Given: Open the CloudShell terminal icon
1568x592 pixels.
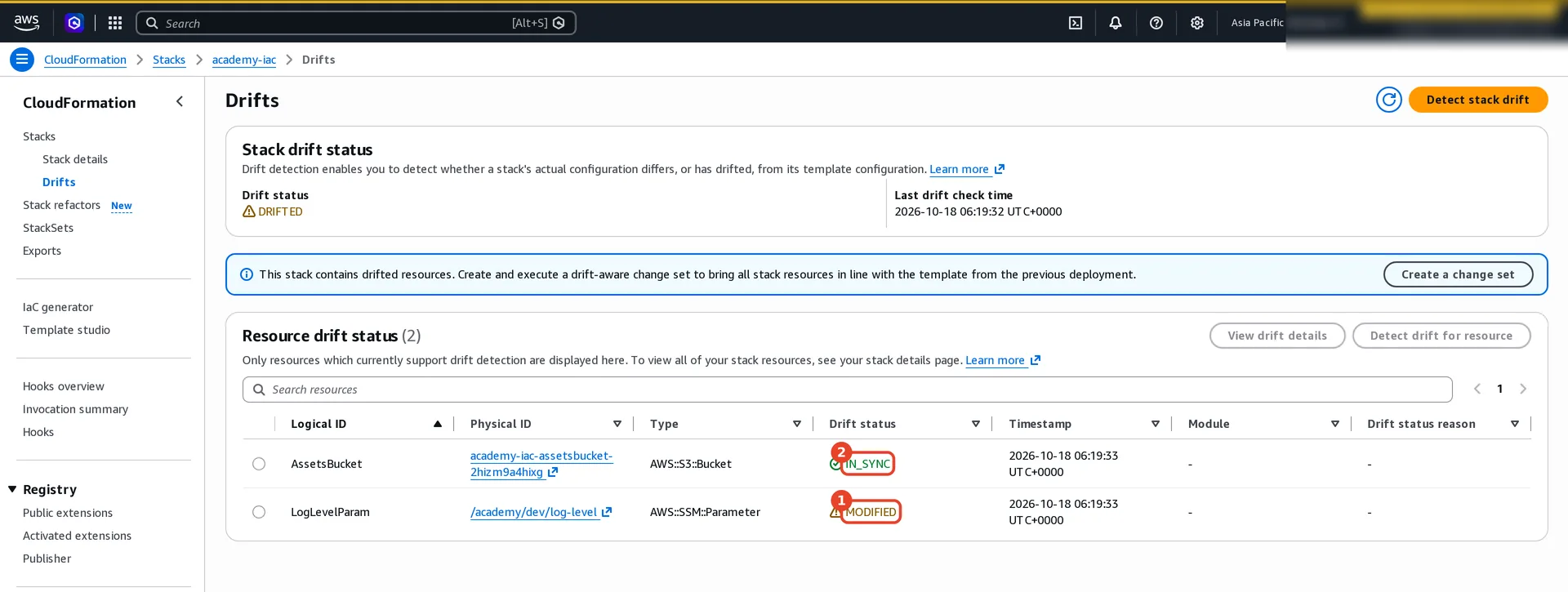Looking at the screenshot, I should (1076, 23).
